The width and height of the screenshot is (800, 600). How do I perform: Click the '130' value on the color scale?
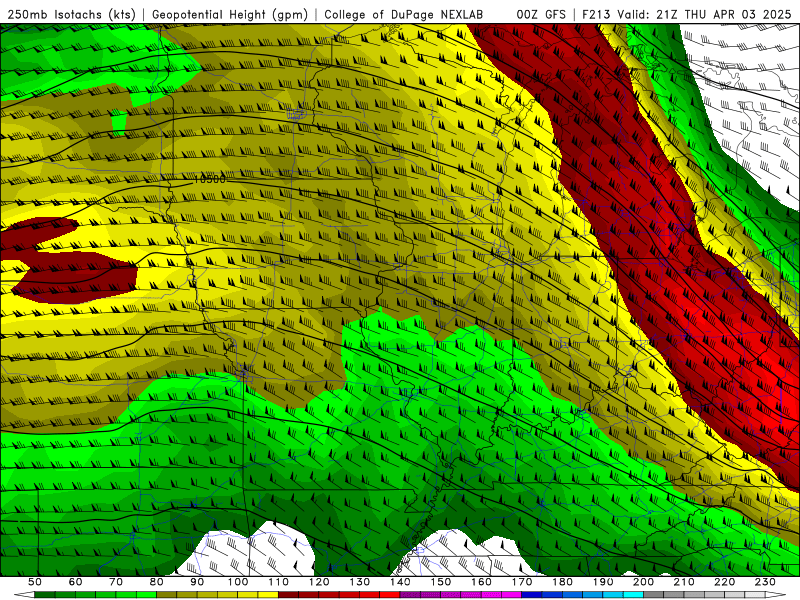[360, 582]
